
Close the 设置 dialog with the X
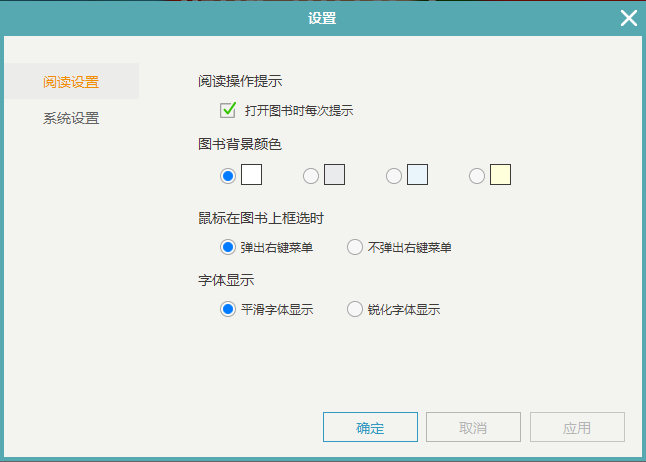[x=628, y=18]
